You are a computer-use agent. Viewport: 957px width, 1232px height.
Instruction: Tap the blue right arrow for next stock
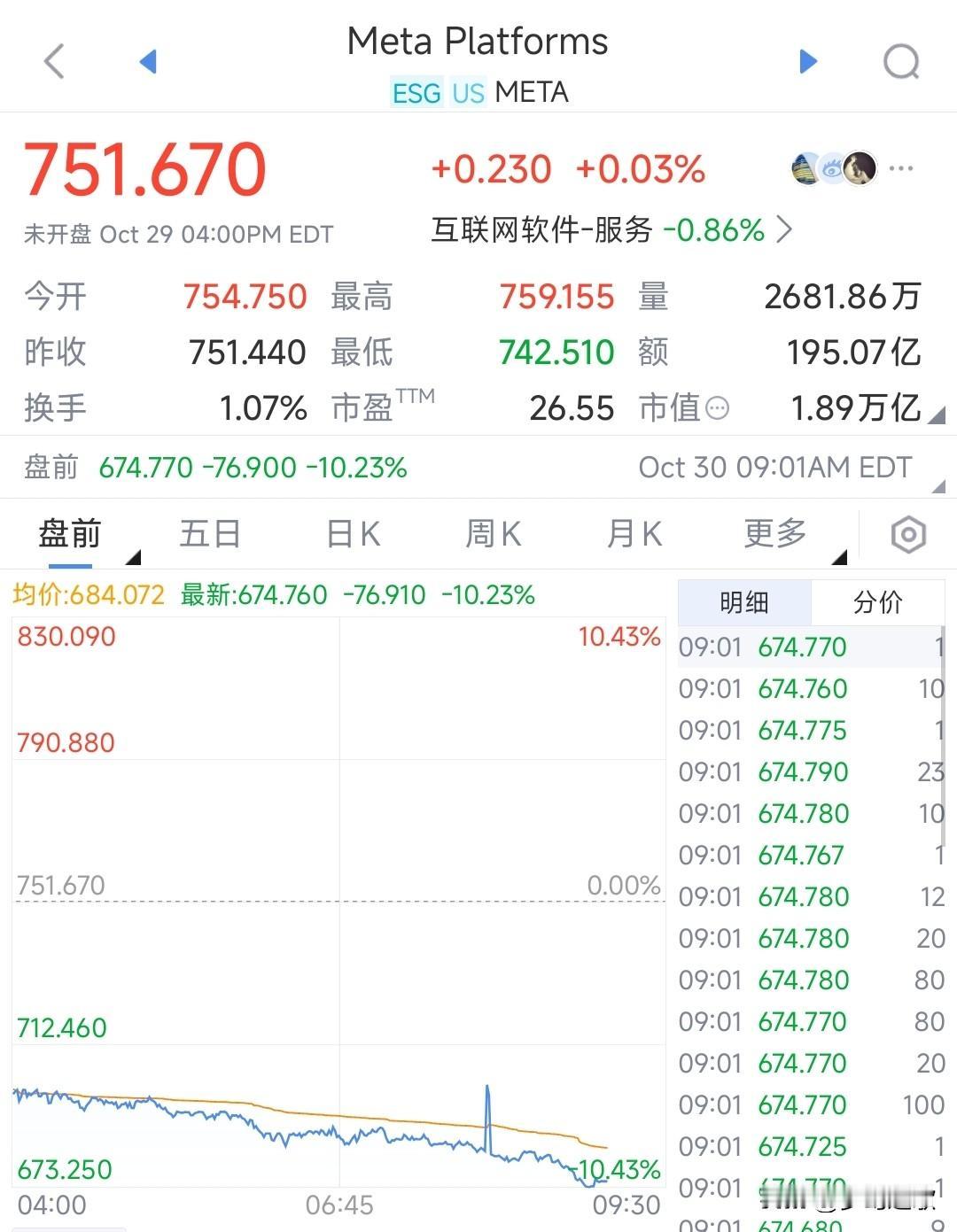click(x=807, y=60)
